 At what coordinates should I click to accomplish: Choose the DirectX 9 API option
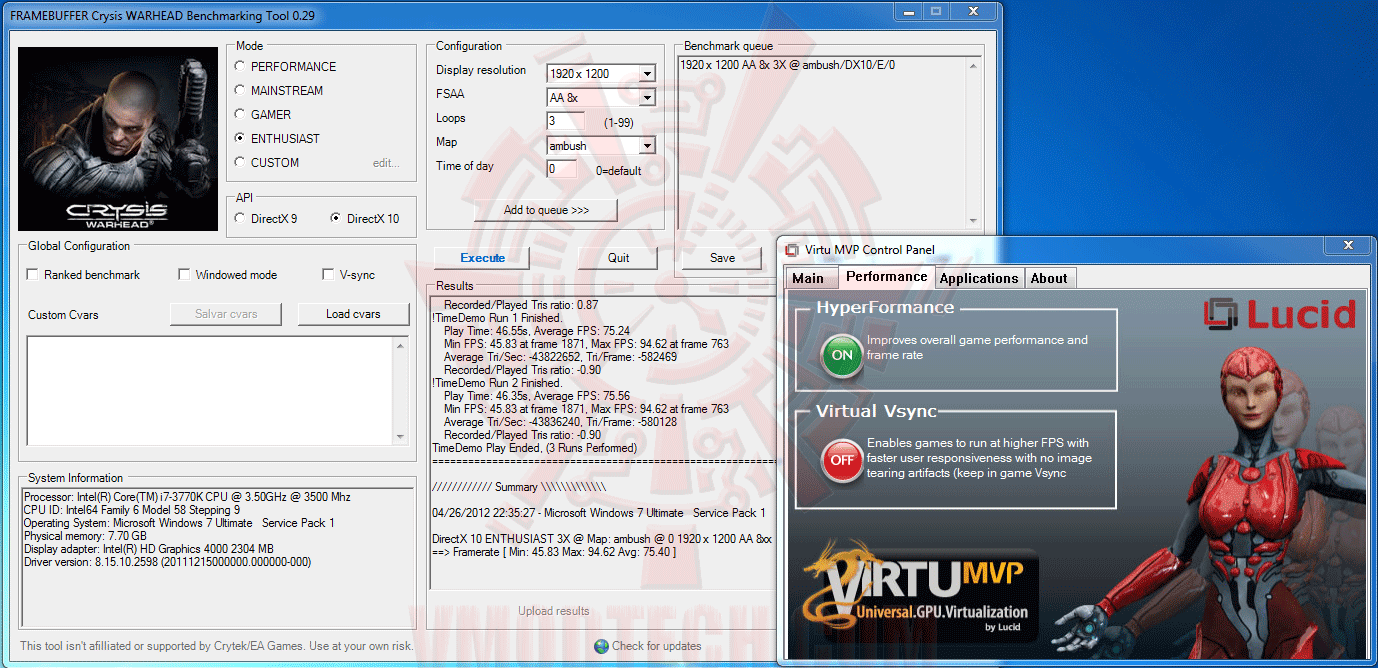[239, 218]
